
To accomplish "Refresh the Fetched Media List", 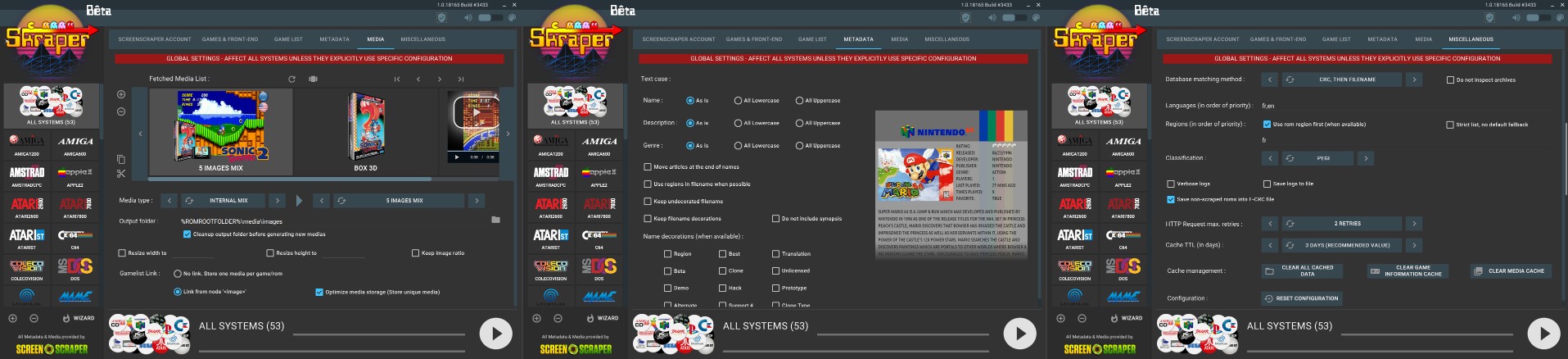I will [291, 80].
